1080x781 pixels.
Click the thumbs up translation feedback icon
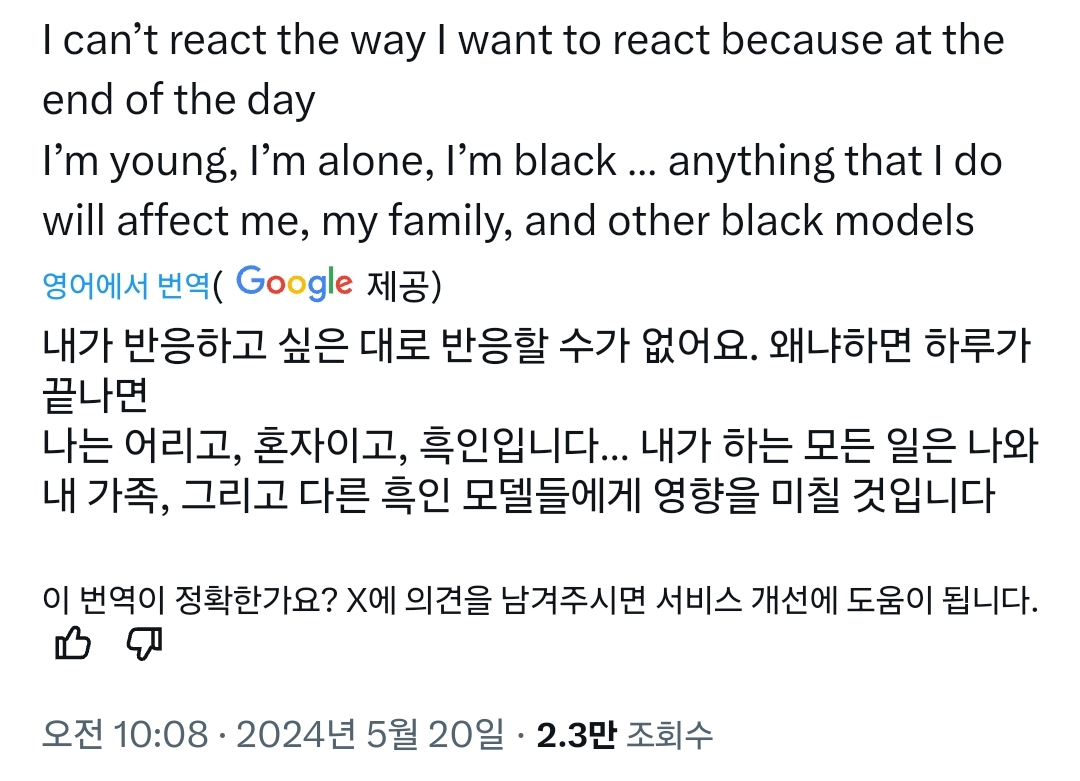coord(71,645)
